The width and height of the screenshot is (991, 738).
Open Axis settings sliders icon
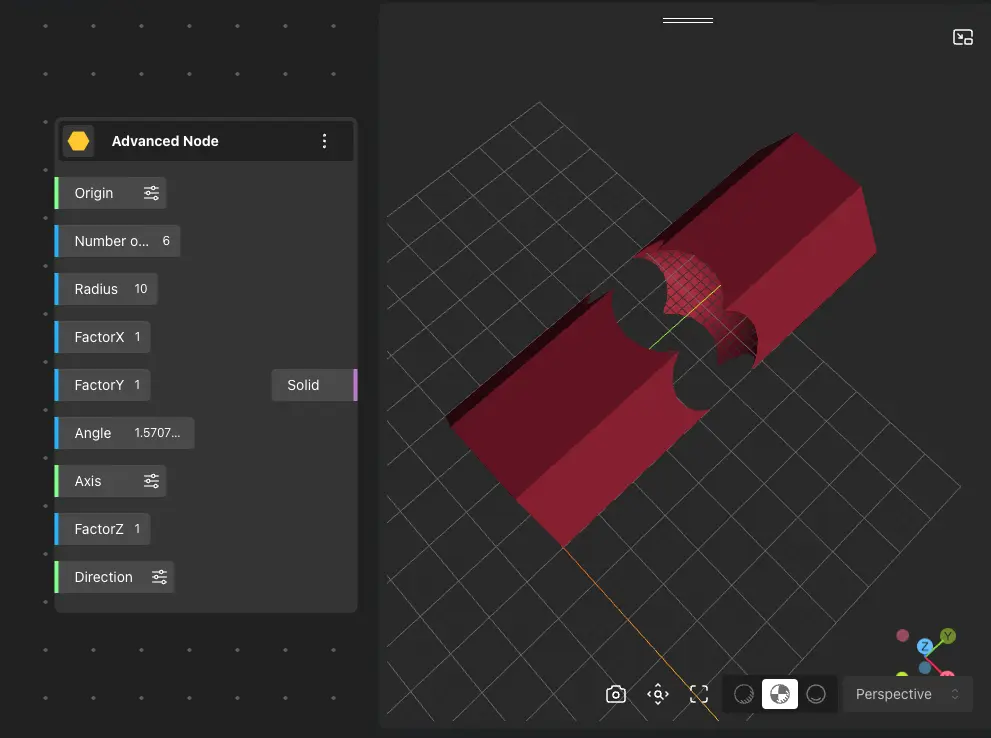[151, 481]
